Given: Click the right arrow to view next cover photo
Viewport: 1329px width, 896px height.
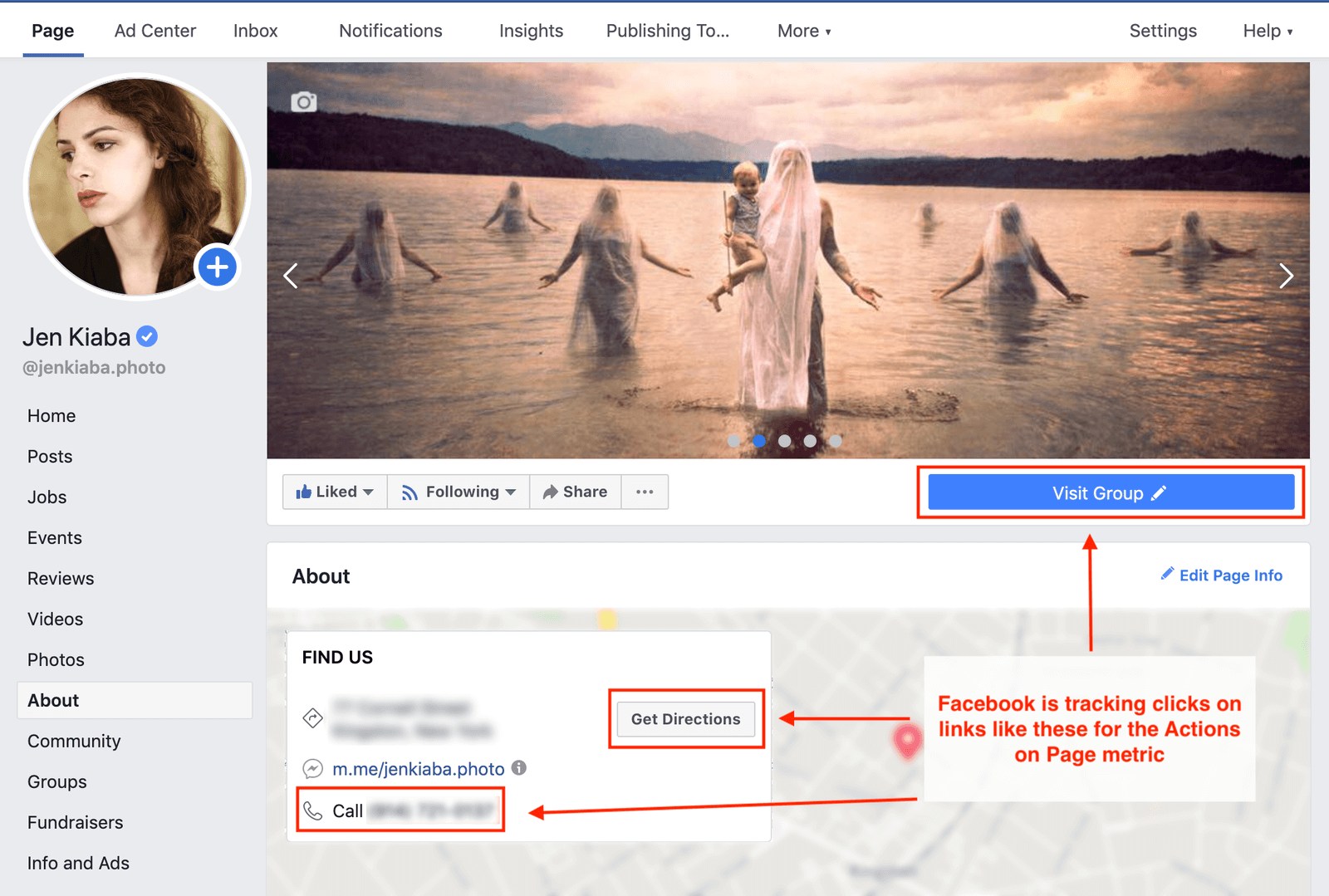Looking at the screenshot, I should point(1286,275).
